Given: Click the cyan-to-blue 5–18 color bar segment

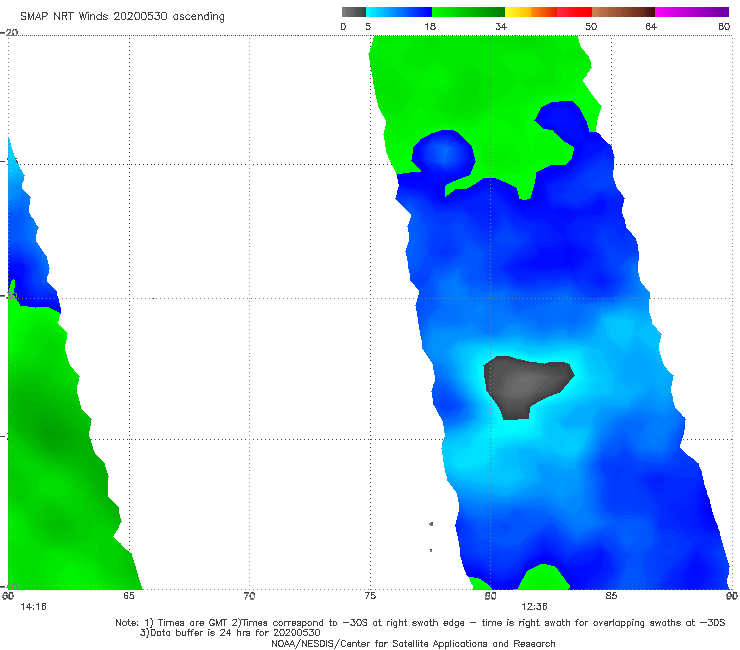Looking at the screenshot, I should (399, 12).
